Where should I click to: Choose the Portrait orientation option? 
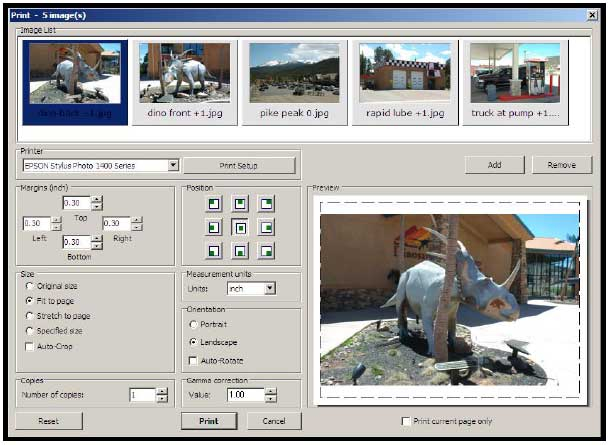tap(193, 324)
